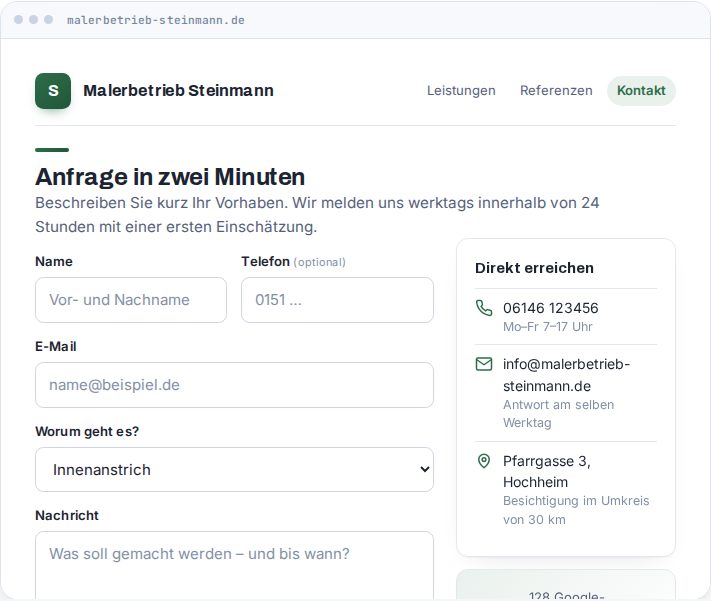
Task: Click the Direkt erreichen card heading
Action: 534,268
